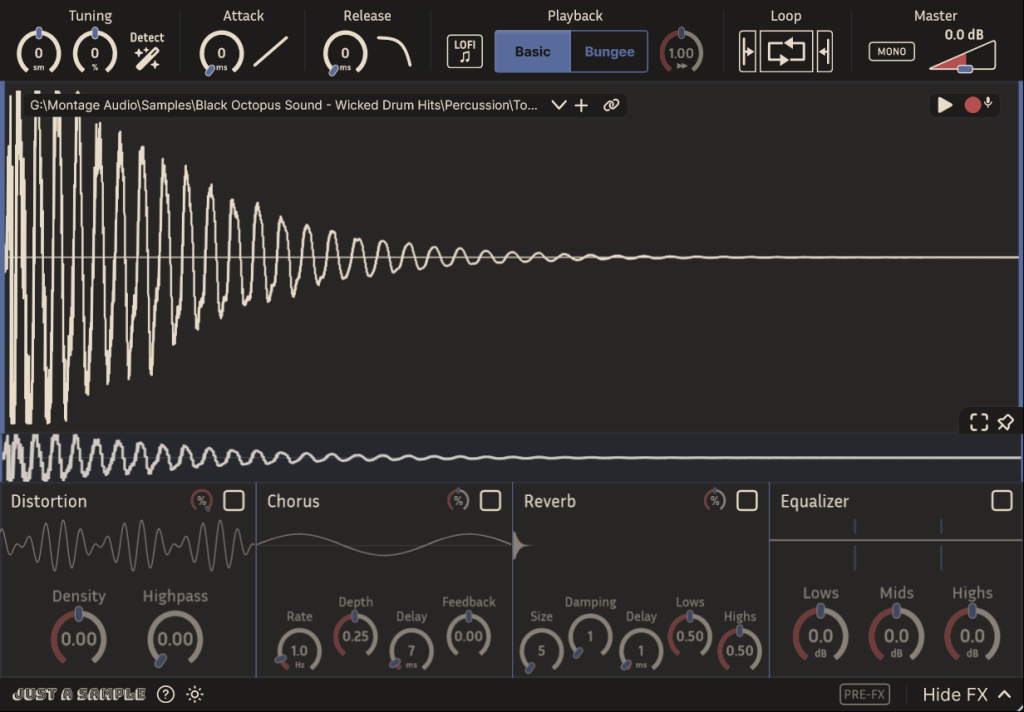The height and width of the screenshot is (712, 1024).
Task: Pin the waveform view with pin icon
Action: coord(1006,422)
